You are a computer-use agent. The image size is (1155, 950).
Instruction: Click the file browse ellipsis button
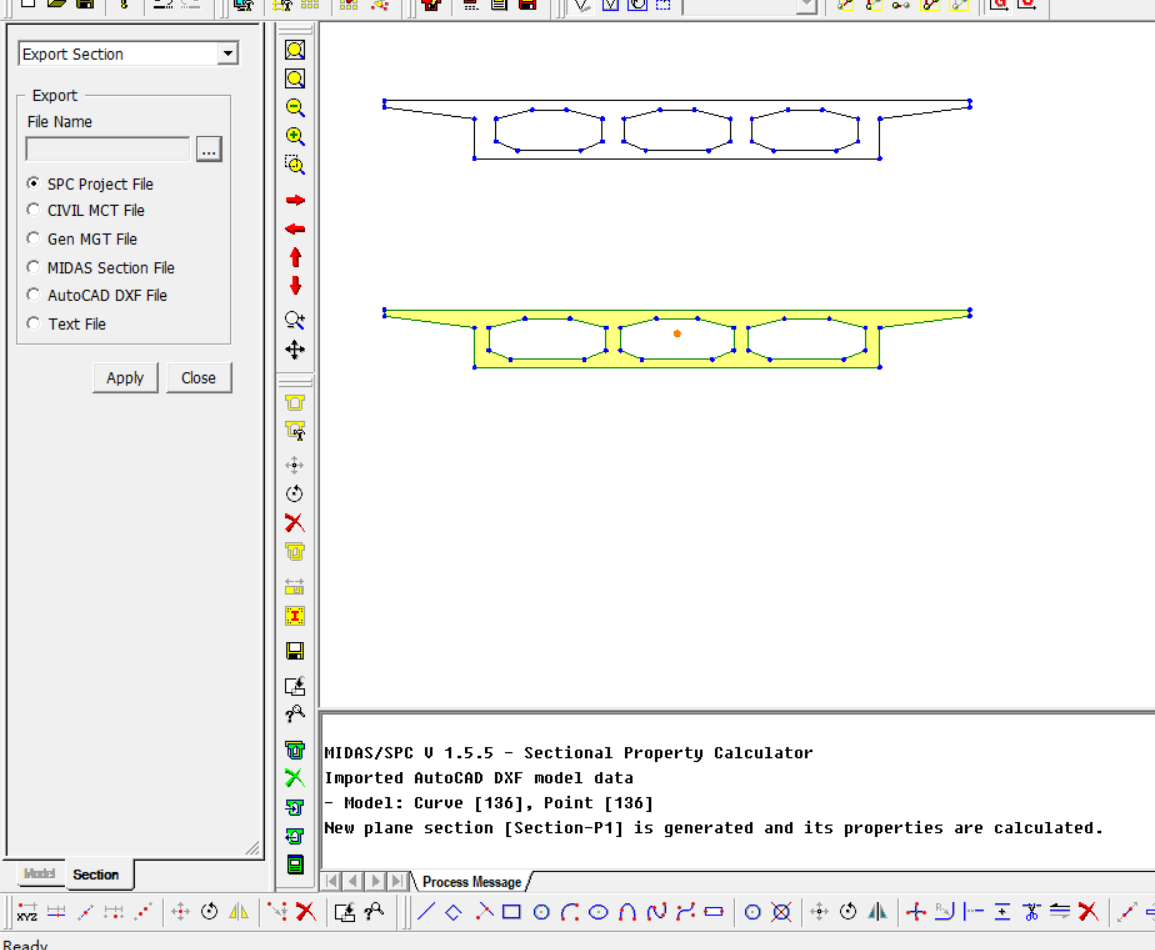(208, 150)
